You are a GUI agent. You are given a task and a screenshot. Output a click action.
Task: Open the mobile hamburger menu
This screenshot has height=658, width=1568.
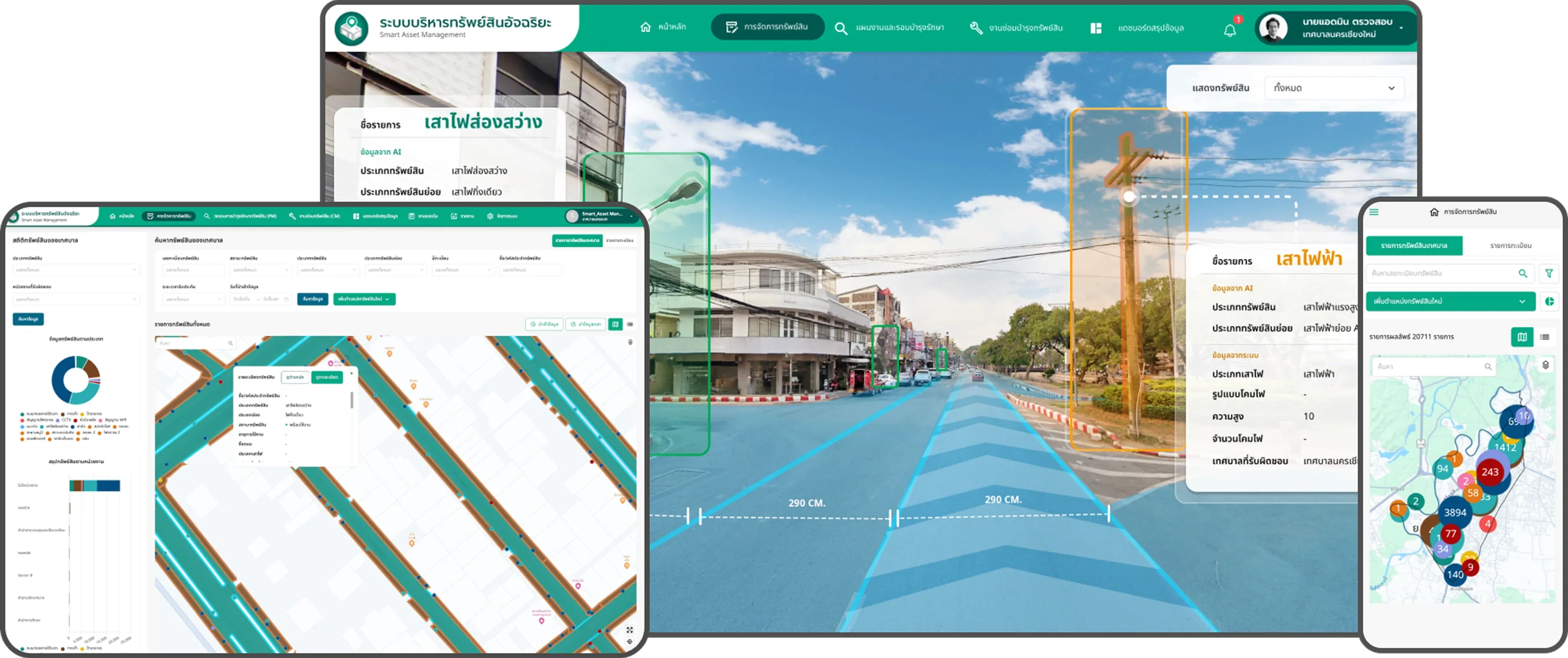[1374, 212]
